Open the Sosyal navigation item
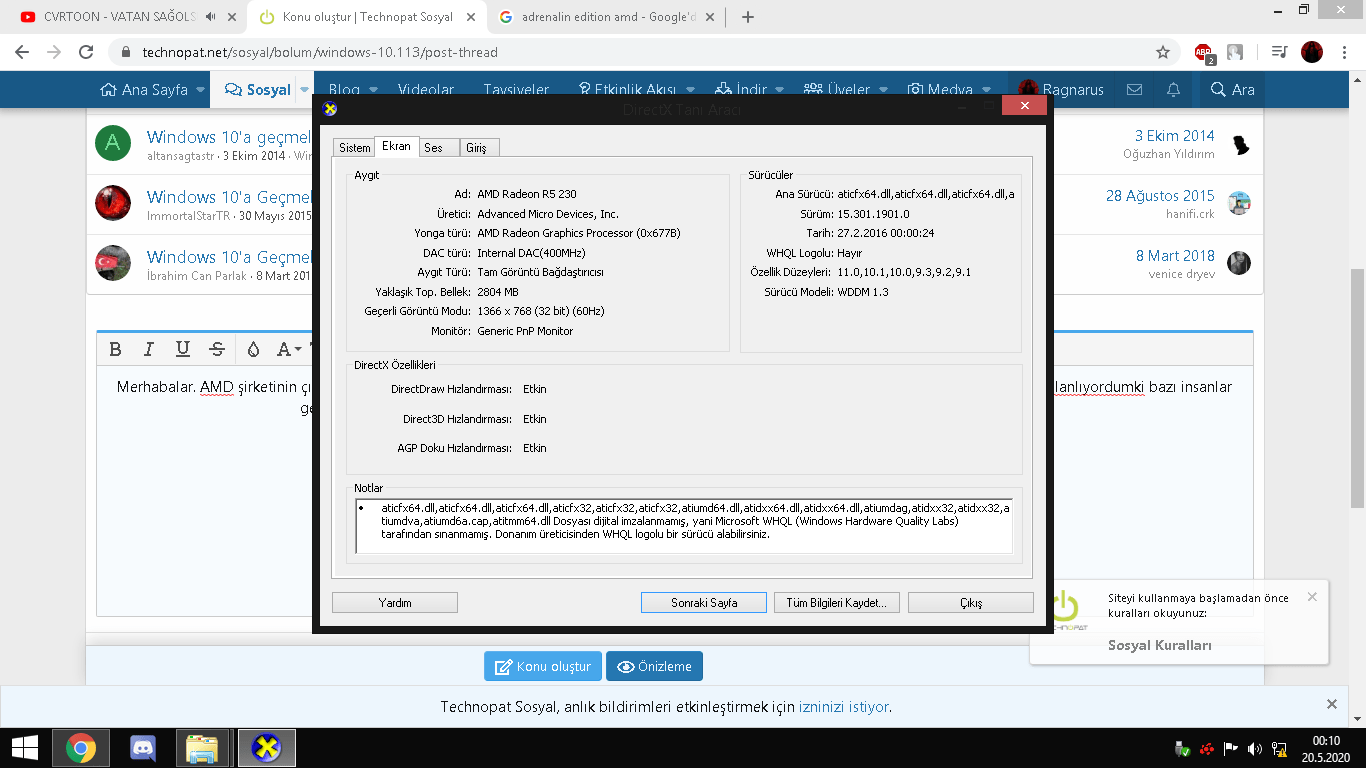This screenshot has height=768, width=1366. click(258, 90)
